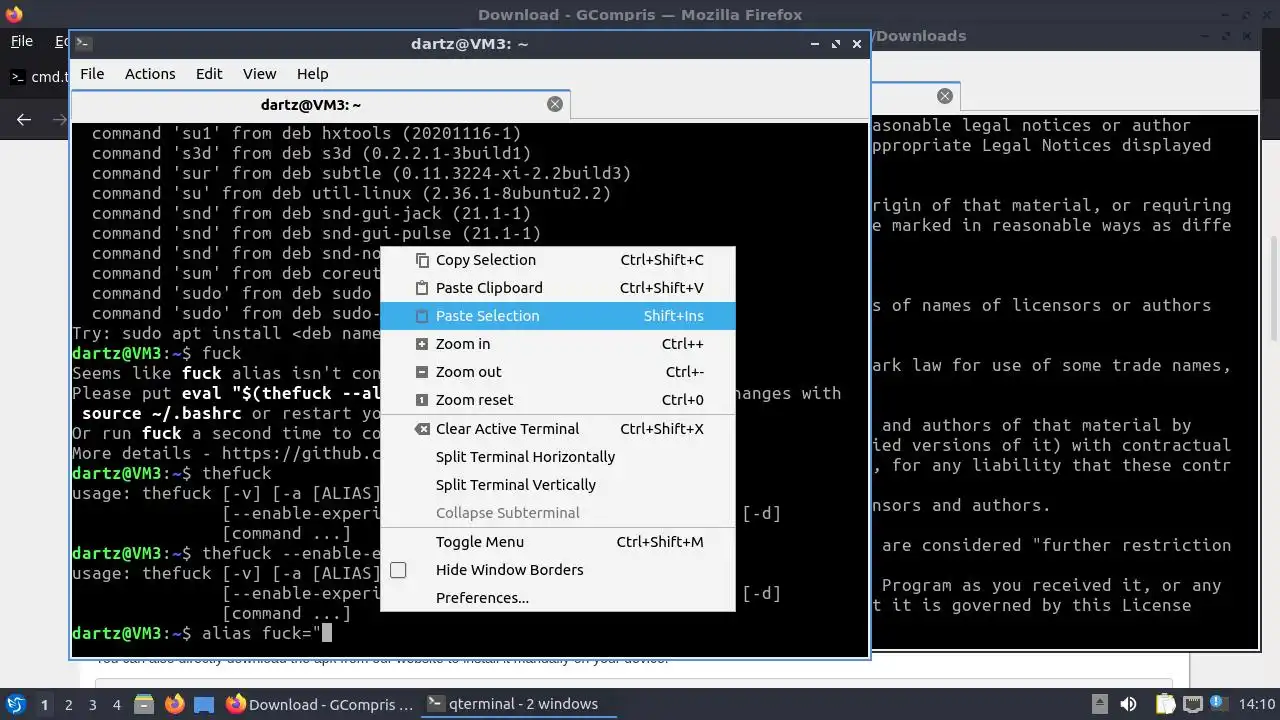1280x720 pixels.
Task: Click 'nsors and authors.' text in the background terminal
Action: click(x=962, y=505)
